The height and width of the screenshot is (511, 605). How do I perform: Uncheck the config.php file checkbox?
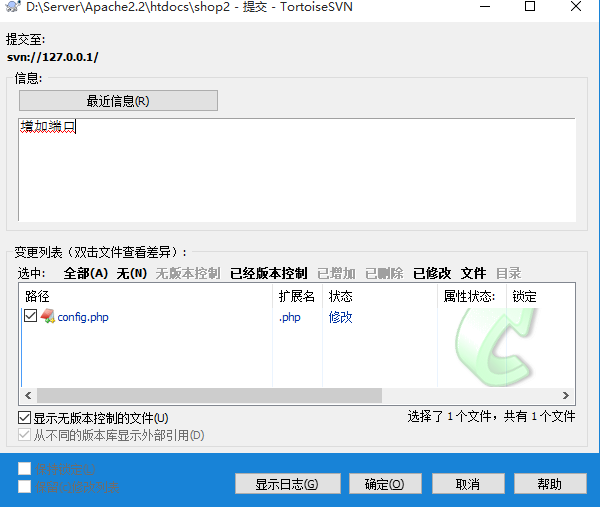[30, 317]
